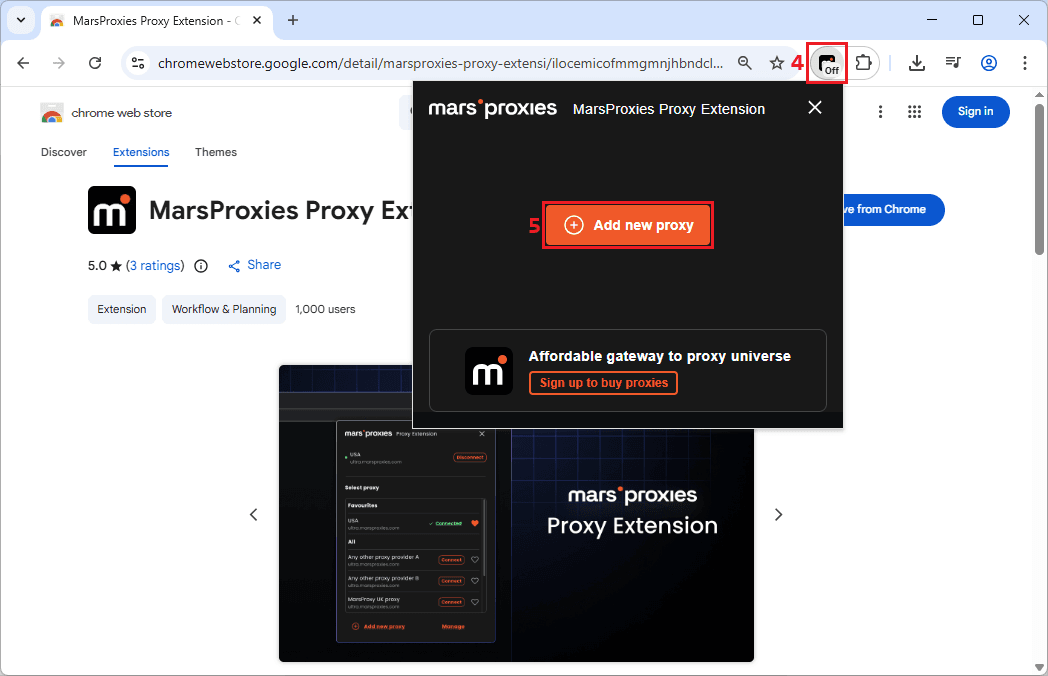
Task: Expand the tab search dropdown arrow
Action: tap(21, 20)
